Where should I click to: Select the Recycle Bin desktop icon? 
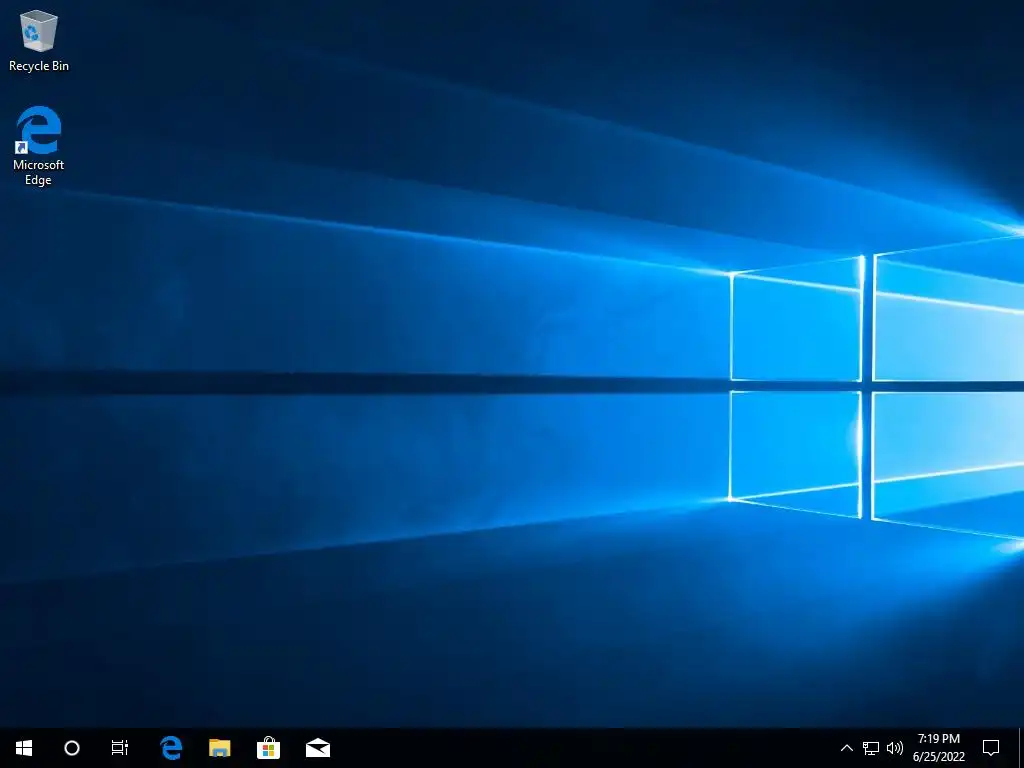pyautogui.click(x=39, y=40)
